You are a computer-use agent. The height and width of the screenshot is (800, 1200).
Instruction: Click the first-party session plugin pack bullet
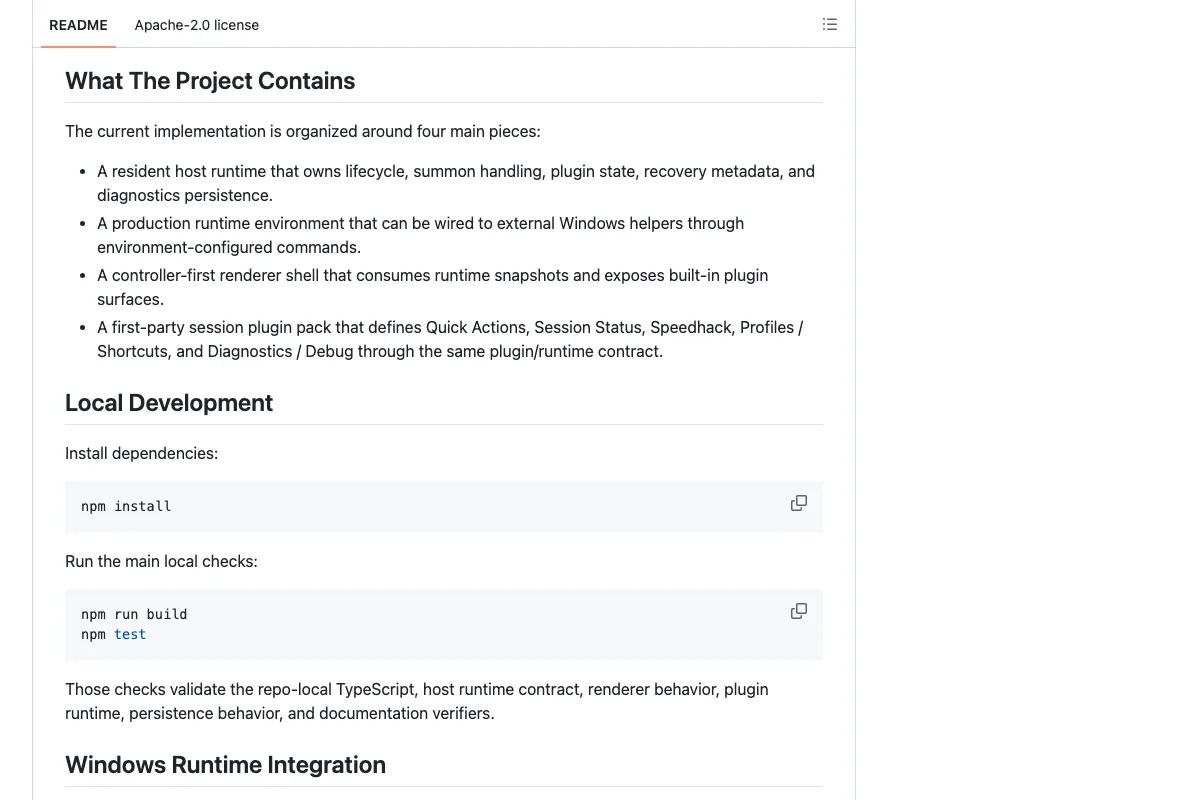[x=450, y=339]
